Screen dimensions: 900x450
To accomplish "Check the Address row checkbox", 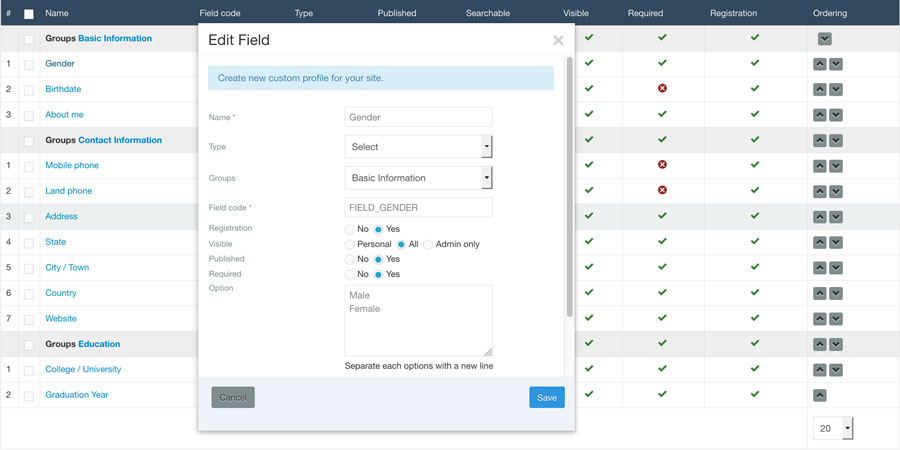I will (29, 218).
